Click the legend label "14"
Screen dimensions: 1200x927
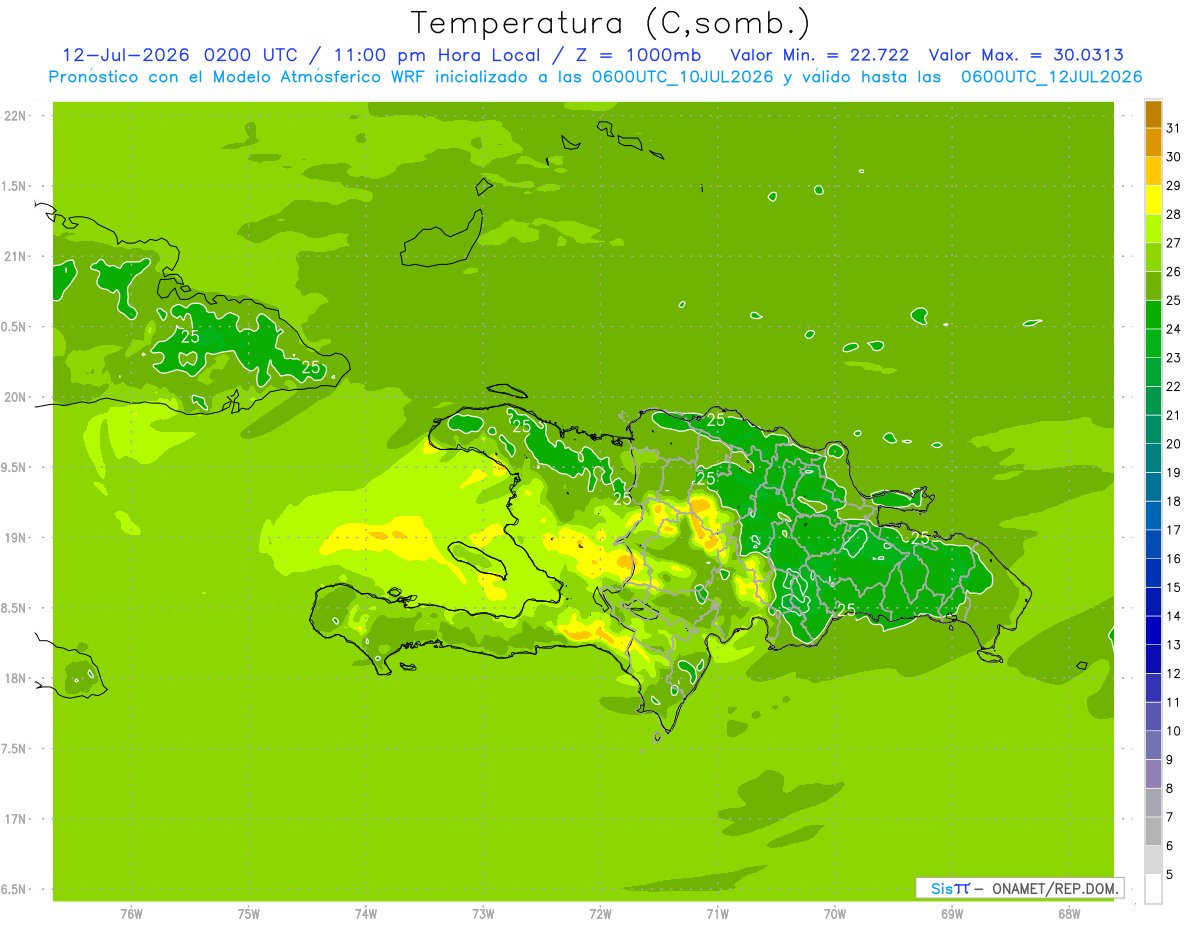1174,616
